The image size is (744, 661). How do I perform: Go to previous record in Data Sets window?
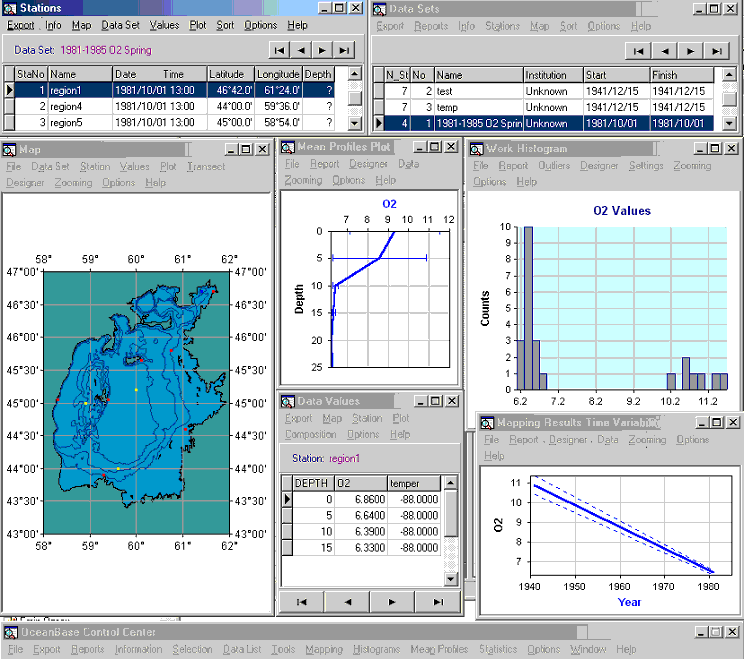(x=665, y=51)
